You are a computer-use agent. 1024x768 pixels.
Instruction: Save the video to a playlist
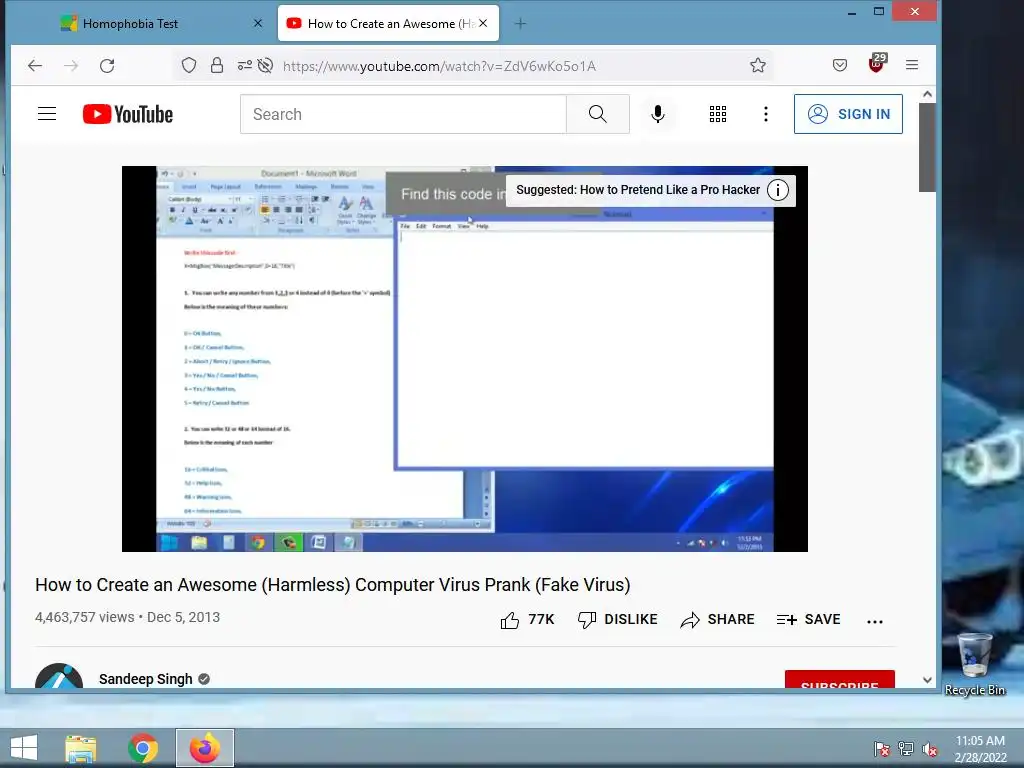pos(808,620)
